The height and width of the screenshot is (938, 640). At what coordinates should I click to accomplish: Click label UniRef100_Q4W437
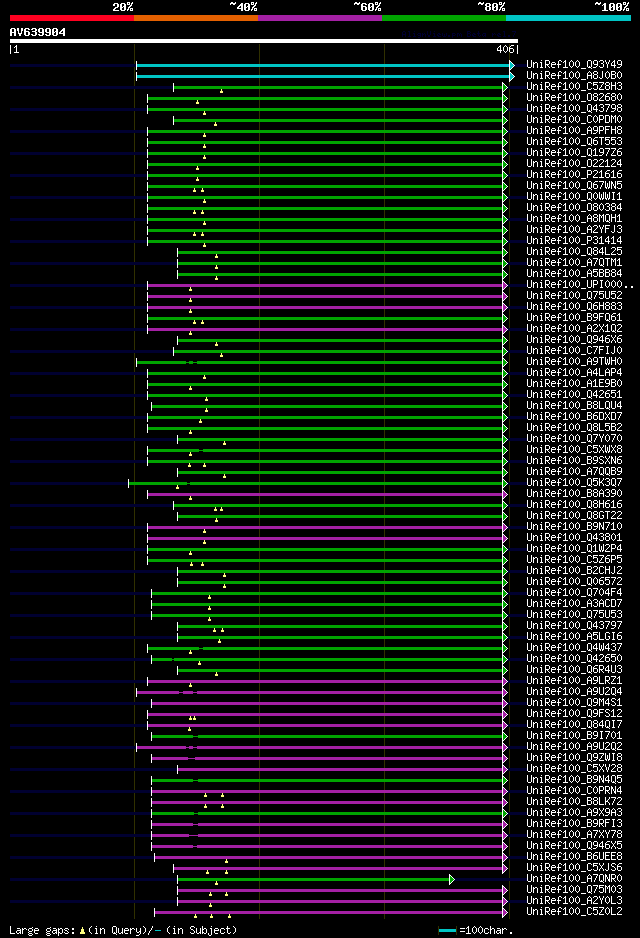574,647
